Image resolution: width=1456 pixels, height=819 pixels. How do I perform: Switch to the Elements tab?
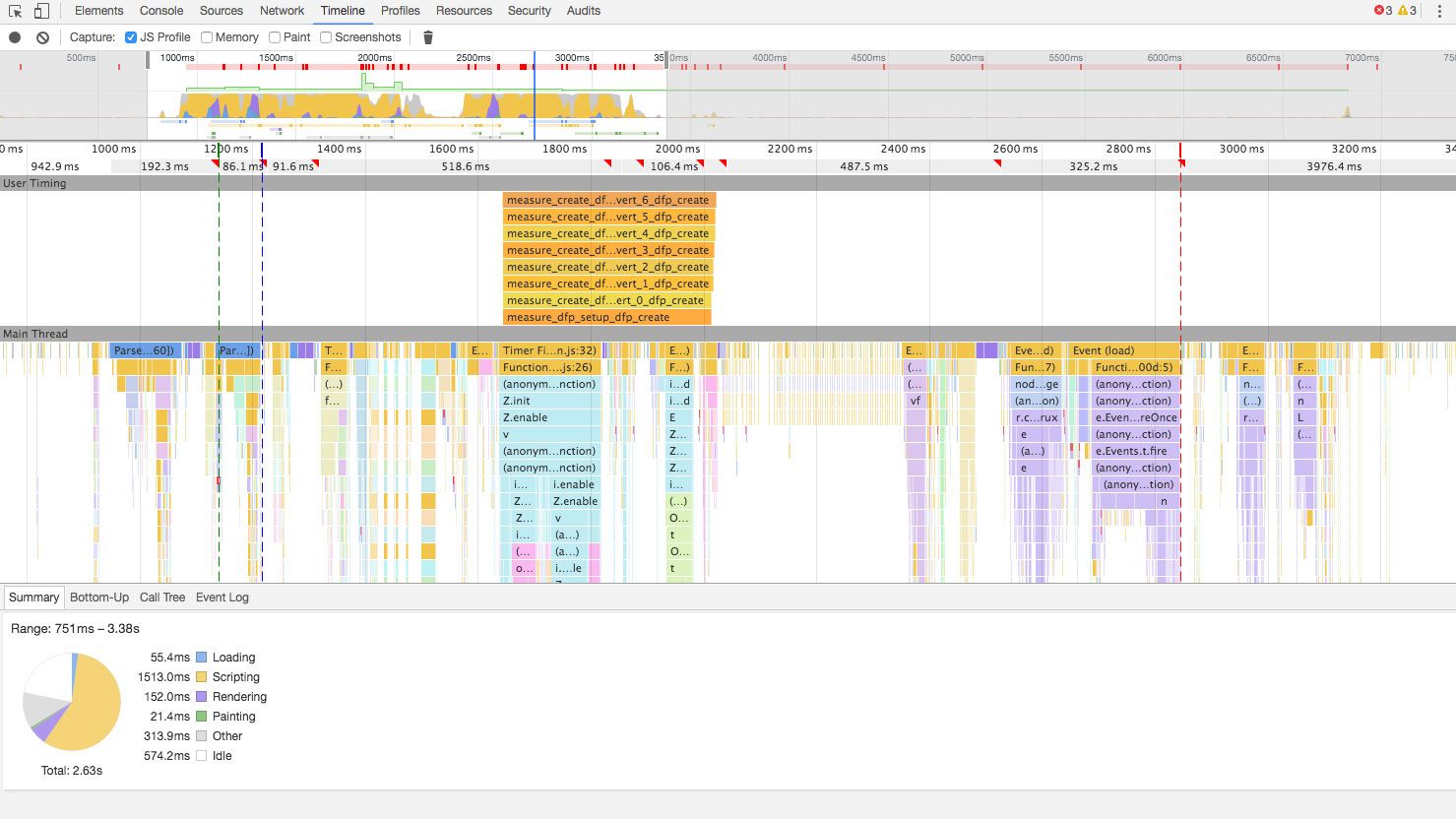point(99,11)
